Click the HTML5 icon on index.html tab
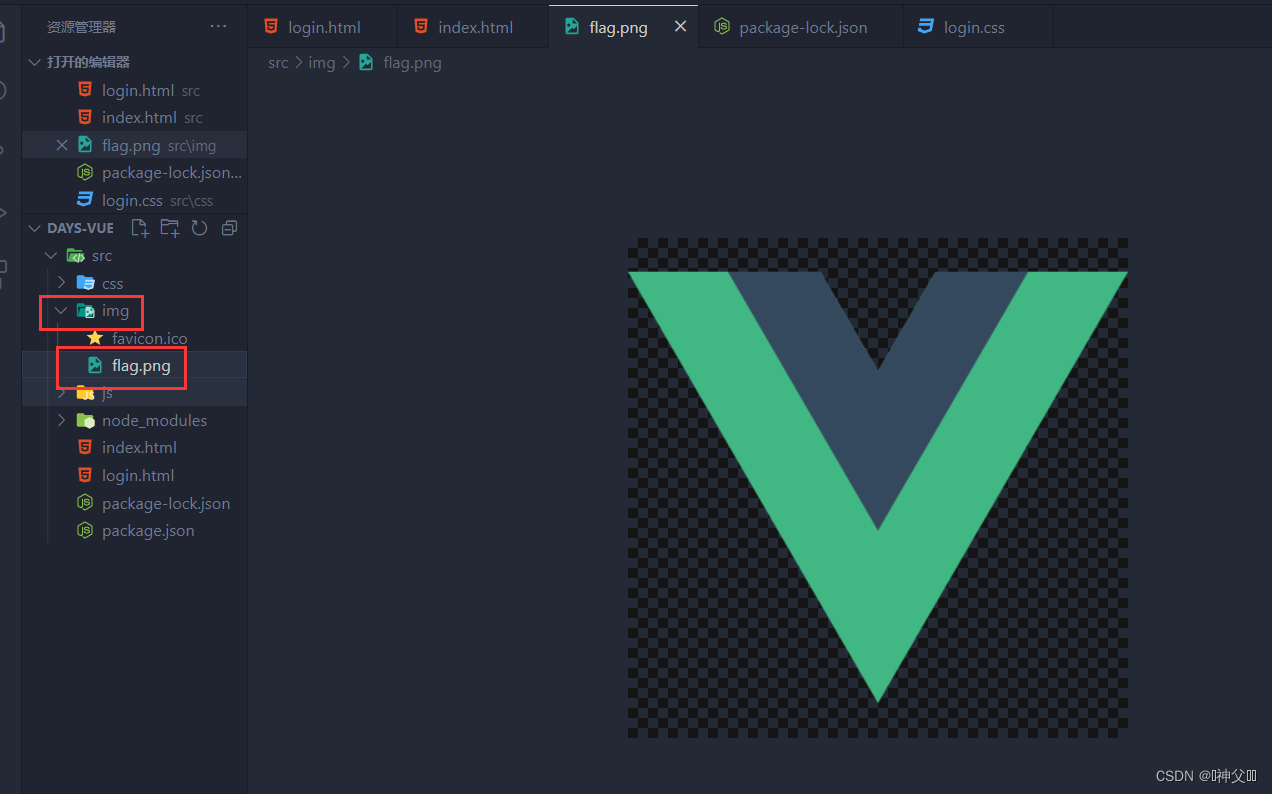The image size is (1272, 794). 421,27
